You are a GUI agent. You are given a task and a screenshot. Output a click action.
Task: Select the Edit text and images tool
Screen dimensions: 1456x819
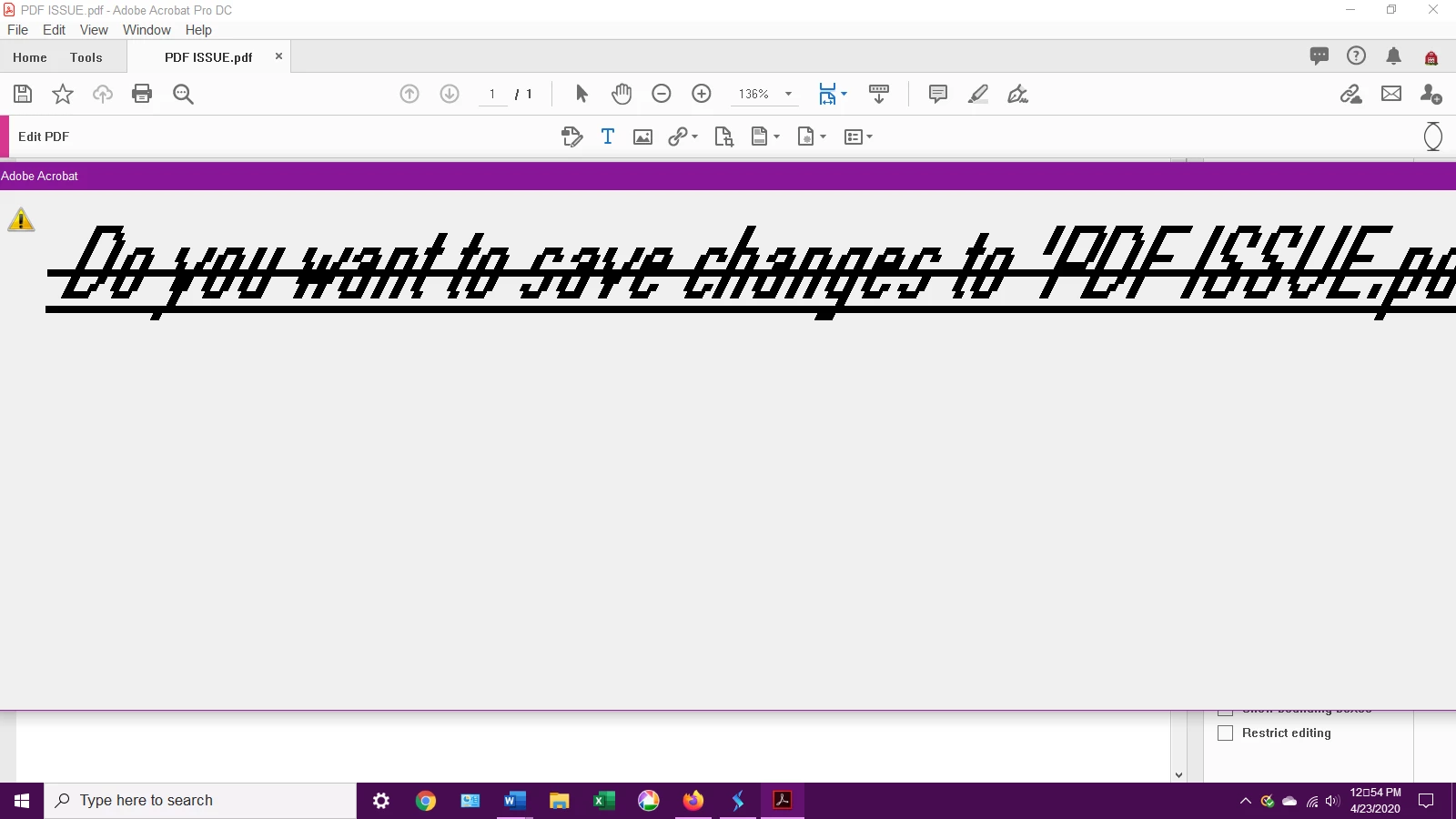[x=571, y=136]
